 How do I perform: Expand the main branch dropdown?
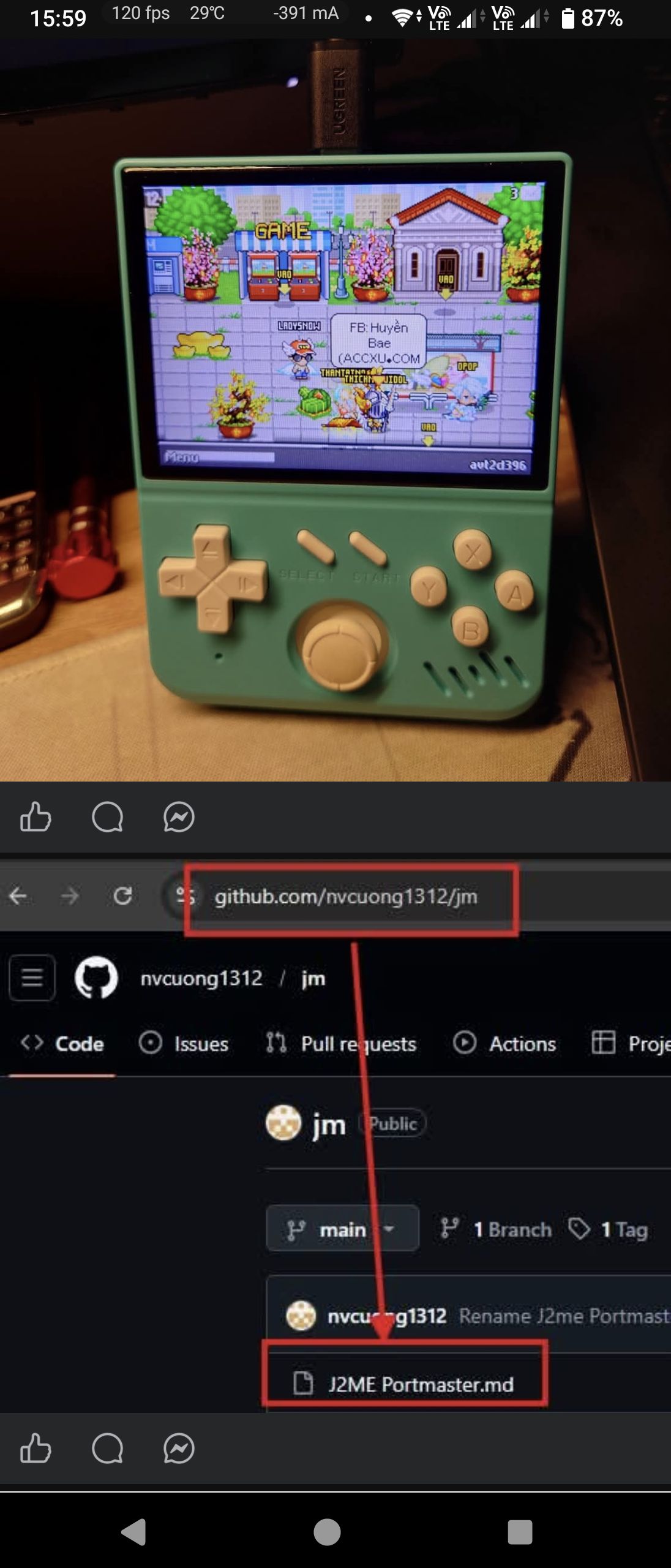click(343, 1229)
